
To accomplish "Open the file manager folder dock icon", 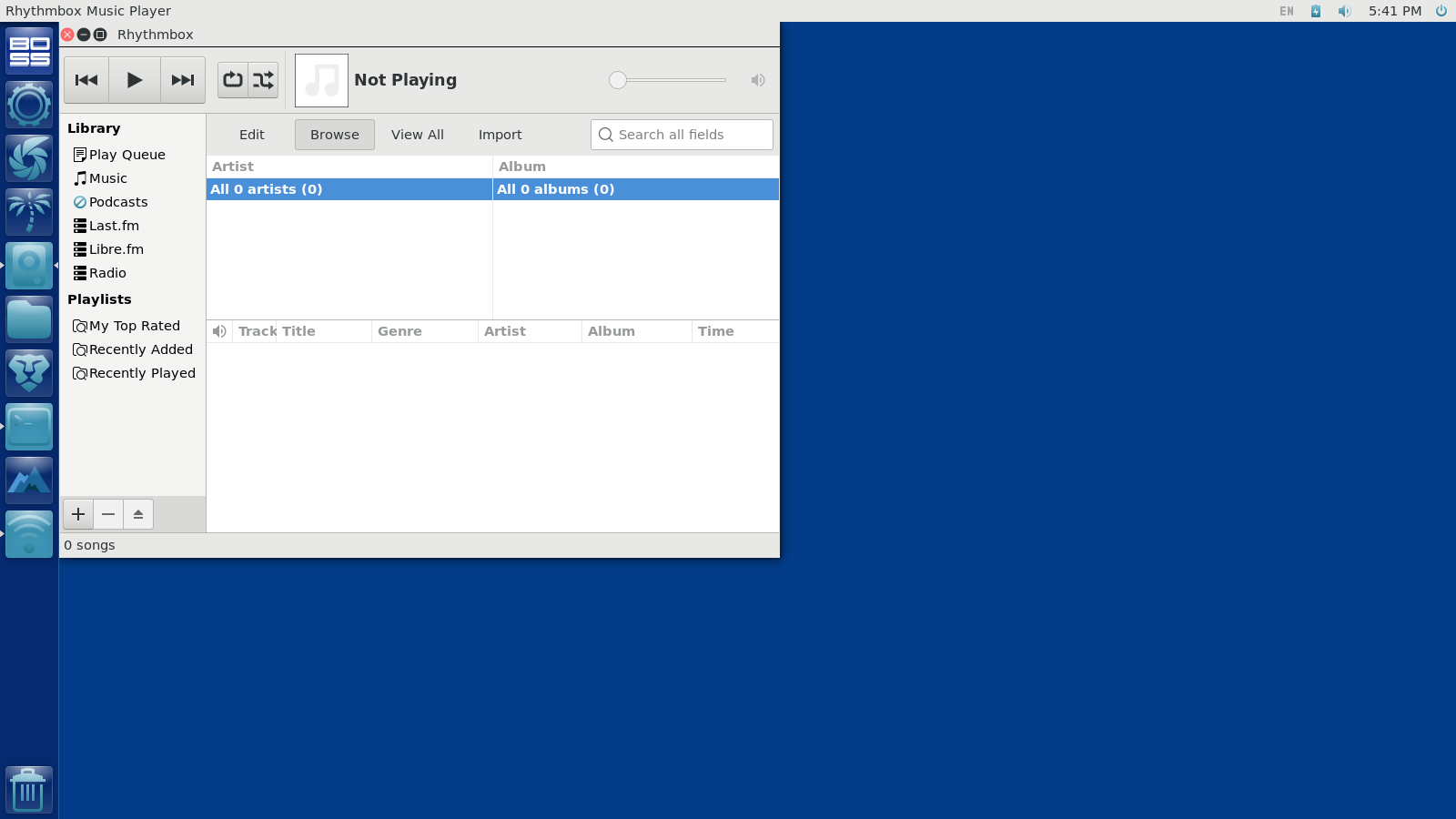I will click(x=29, y=319).
